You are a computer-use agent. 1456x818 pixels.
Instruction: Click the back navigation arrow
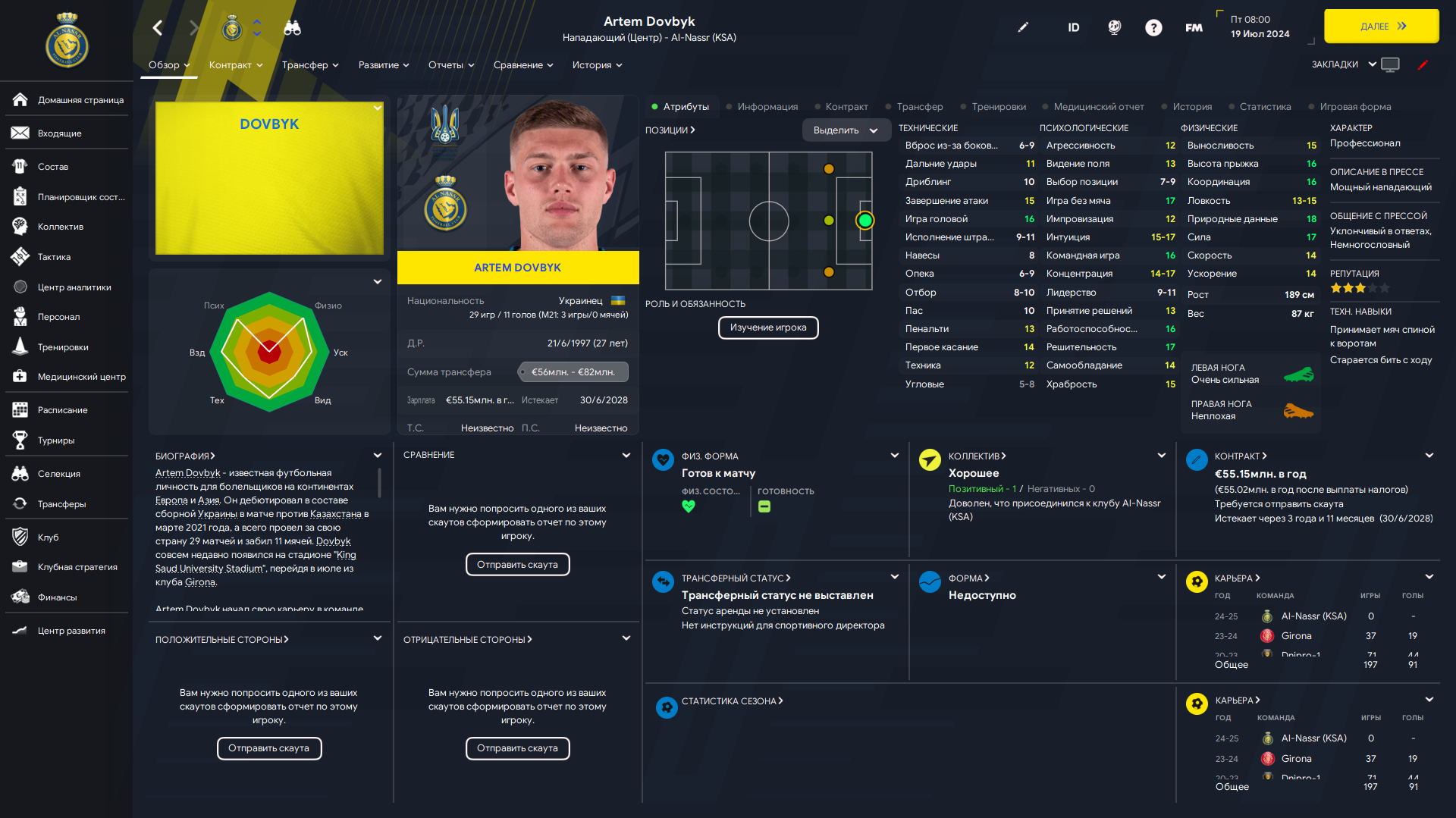pos(158,28)
